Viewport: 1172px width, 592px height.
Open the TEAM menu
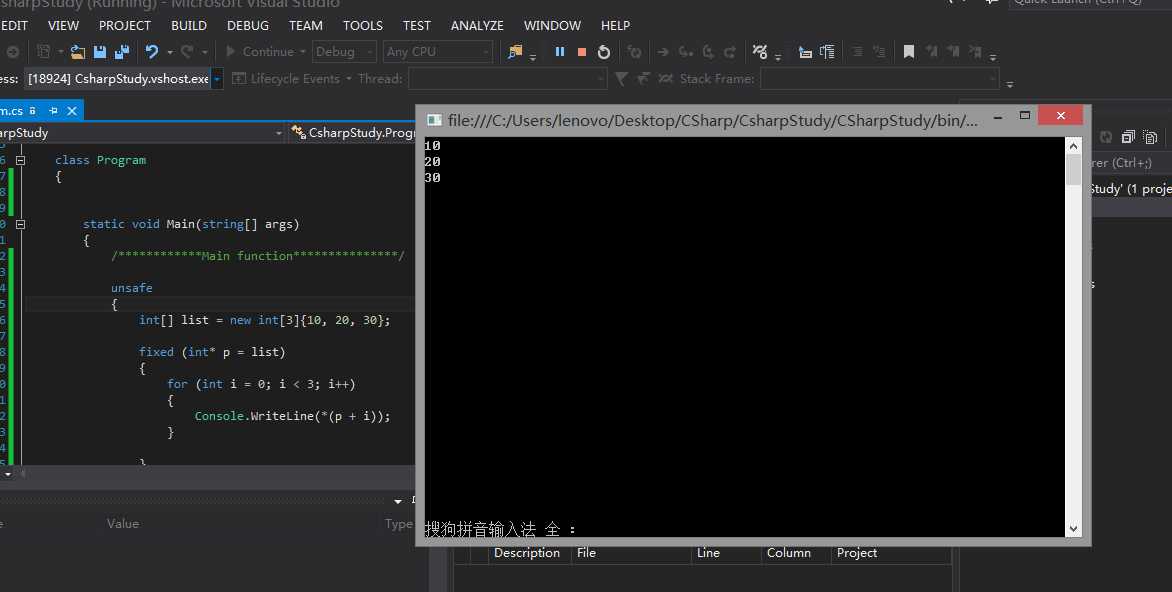click(x=306, y=25)
